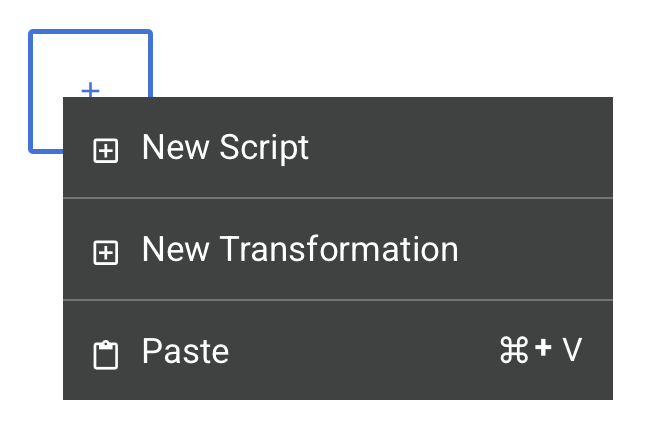Screen dimensions: 648x438
Task: Choose New Transformation from the context menu
Action: point(300,249)
